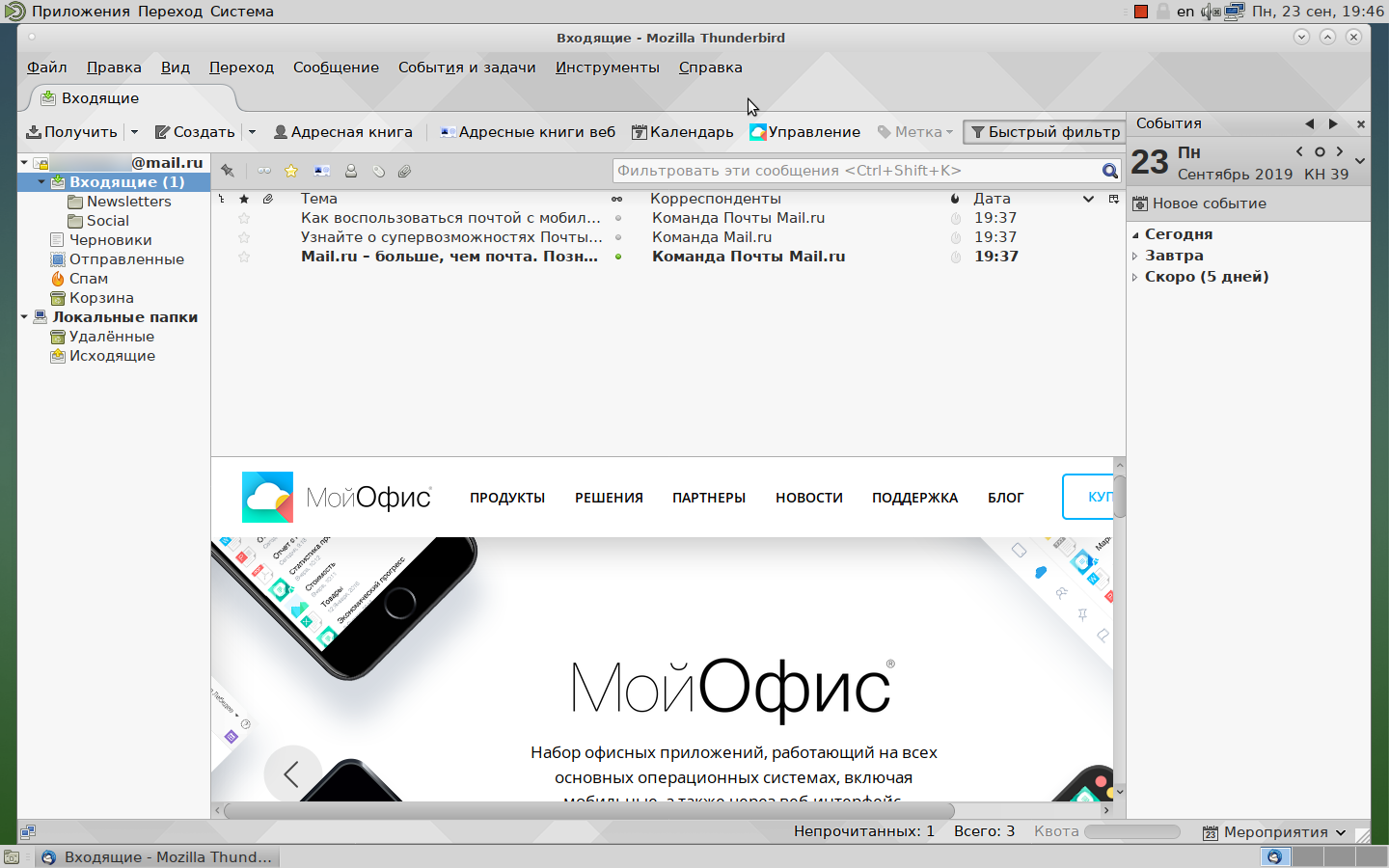Open Адресные книги веб
Viewport: 1389px width, 868px height.
[528, 132]
